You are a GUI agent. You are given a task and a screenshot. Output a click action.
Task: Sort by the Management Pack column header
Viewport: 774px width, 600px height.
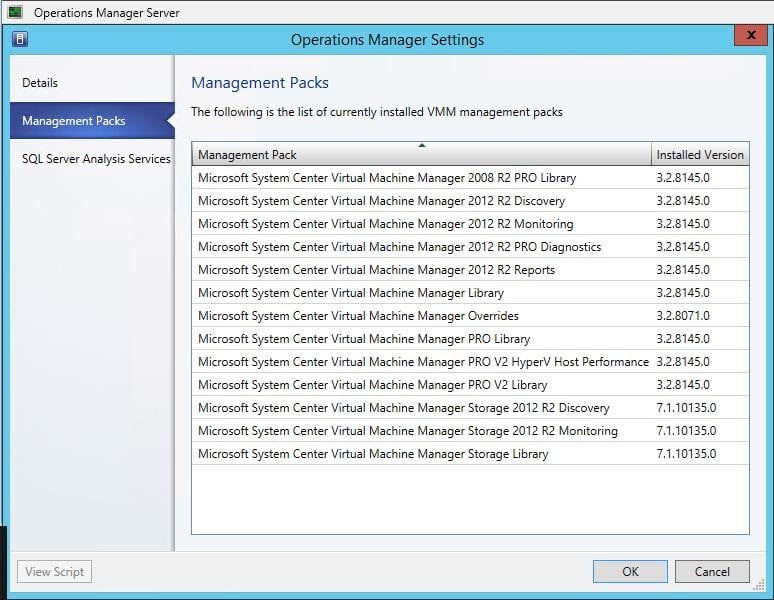click(422, 154)
